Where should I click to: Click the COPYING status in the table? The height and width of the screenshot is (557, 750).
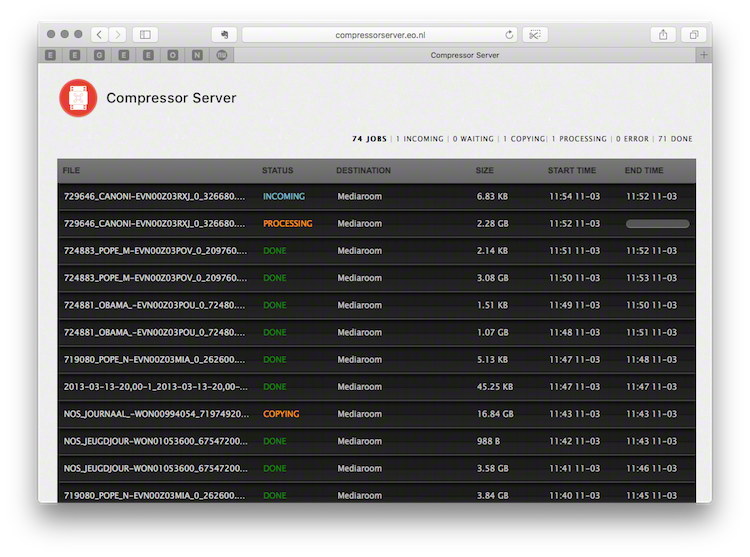click(x=281, y=414)
